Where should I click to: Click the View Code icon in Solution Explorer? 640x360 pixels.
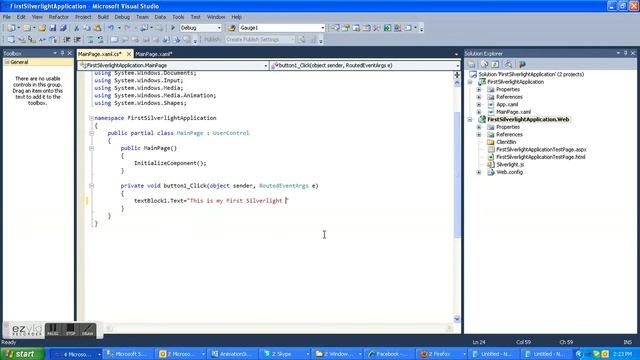pyautogui.click(x=508, y=64)
